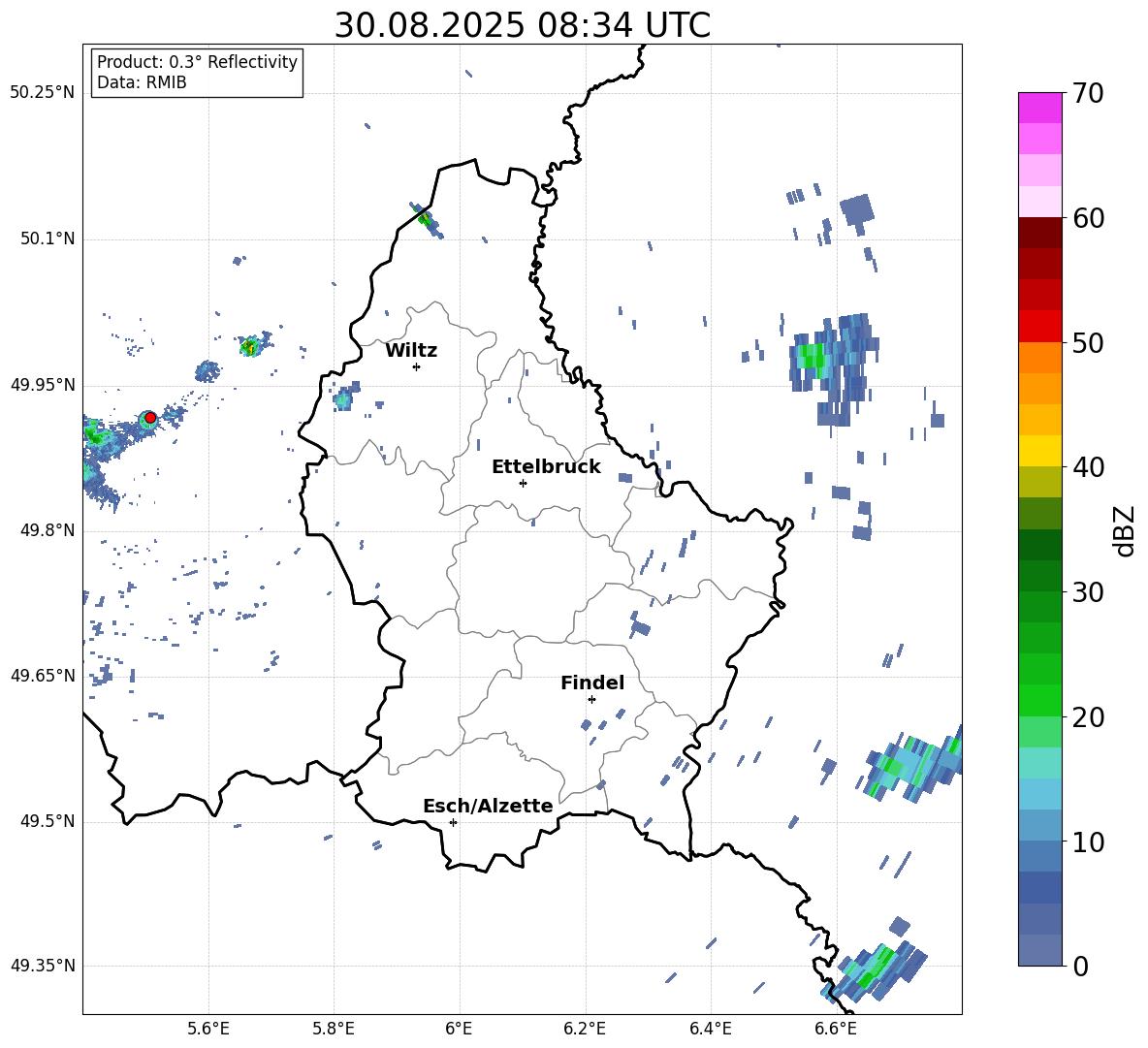Viewport: 1148px width, 1048px height.
Task: Click the Ettelbruck station label
Action: pos(546,467)
